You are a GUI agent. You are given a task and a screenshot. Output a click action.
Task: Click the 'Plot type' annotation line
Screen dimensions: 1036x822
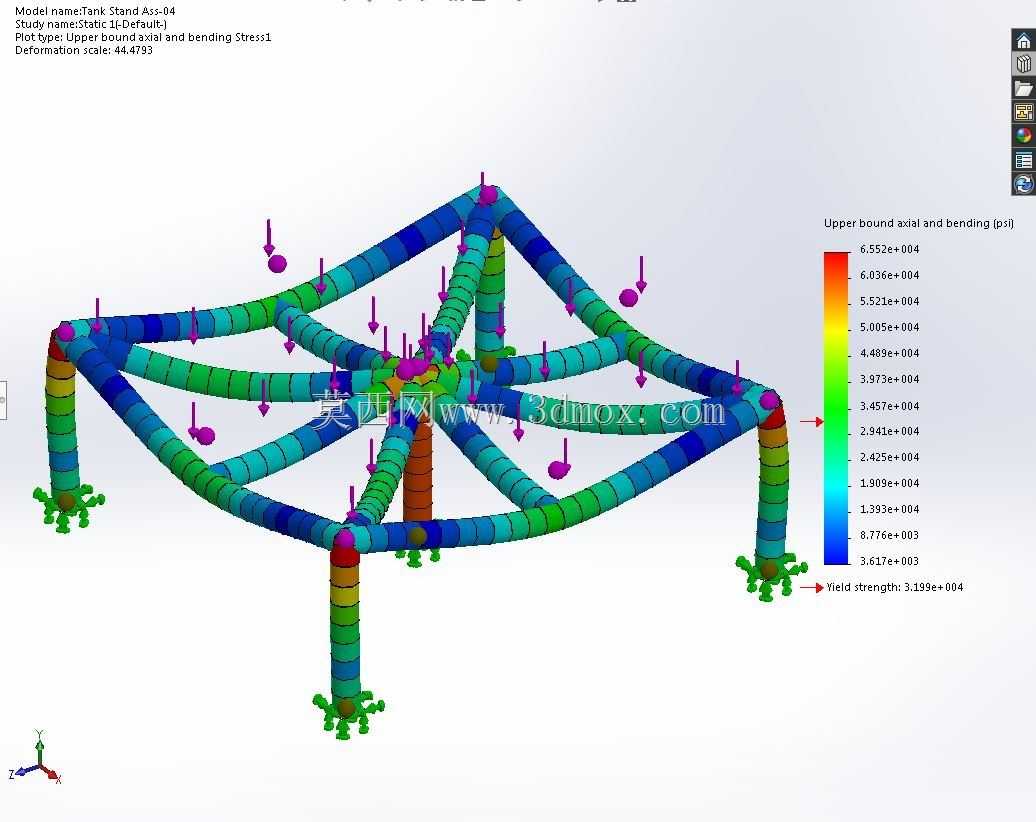click(143, 37)
